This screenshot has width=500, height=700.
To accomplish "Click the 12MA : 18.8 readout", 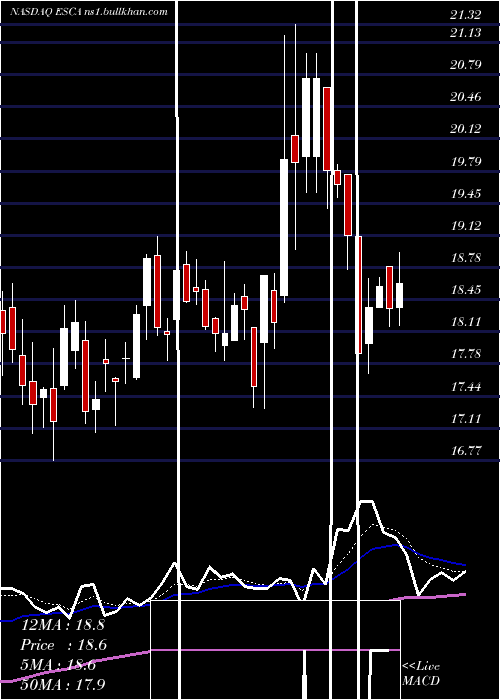I will [62, 625].
